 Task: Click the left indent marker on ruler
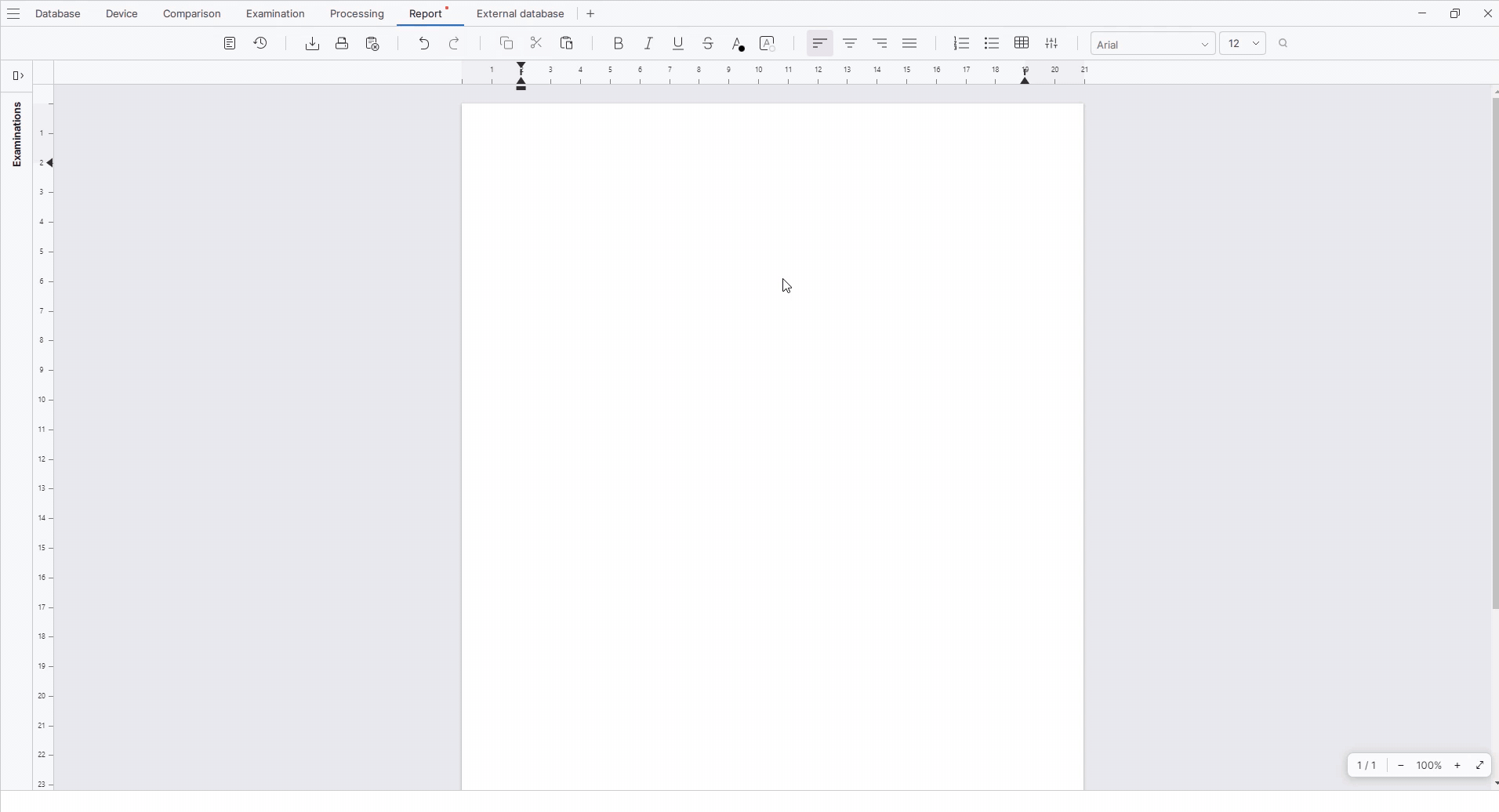pyautogui.click(x=522, y=82)
